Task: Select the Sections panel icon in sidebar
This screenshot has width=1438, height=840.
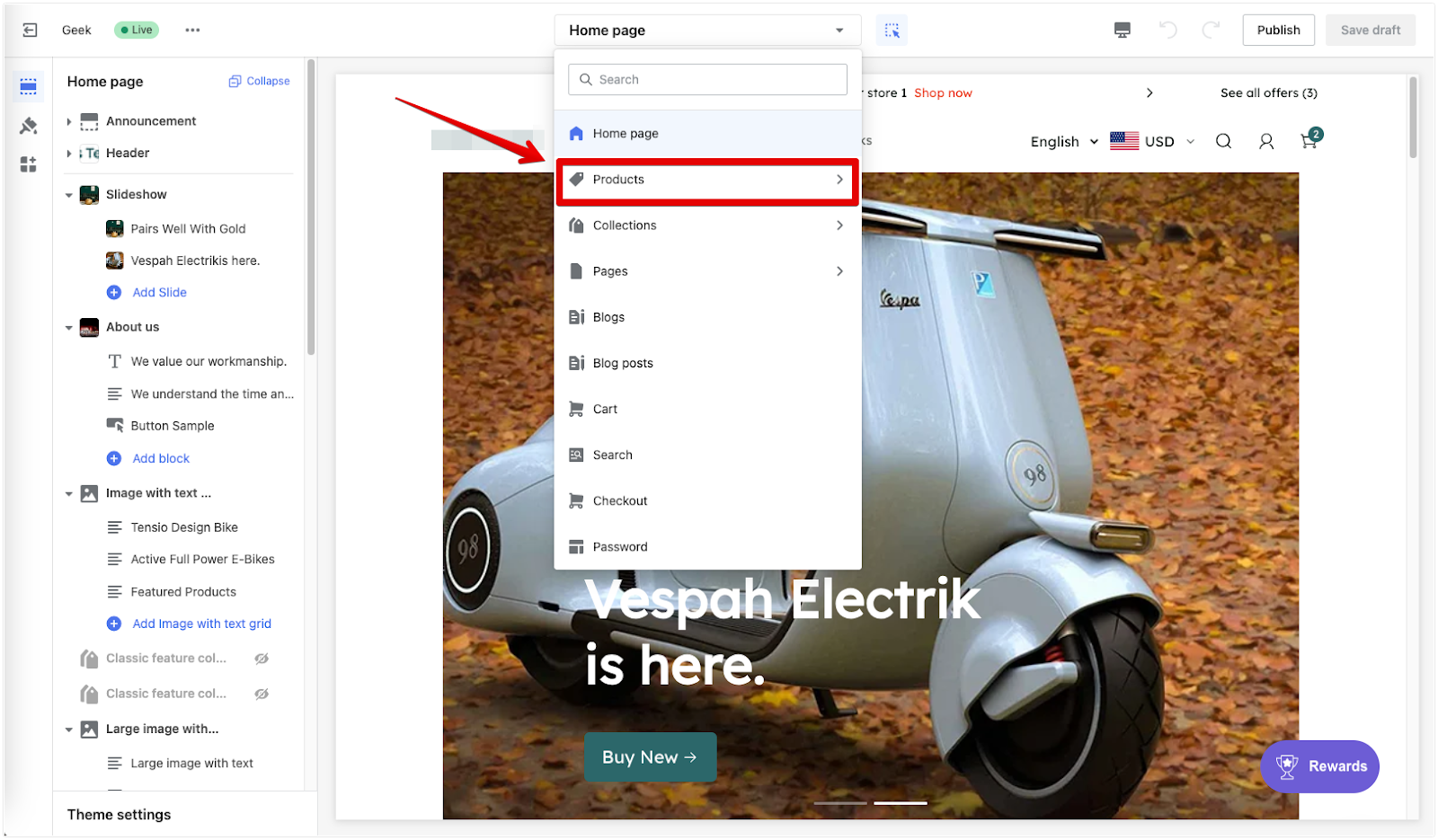Action: coord(29,86)
